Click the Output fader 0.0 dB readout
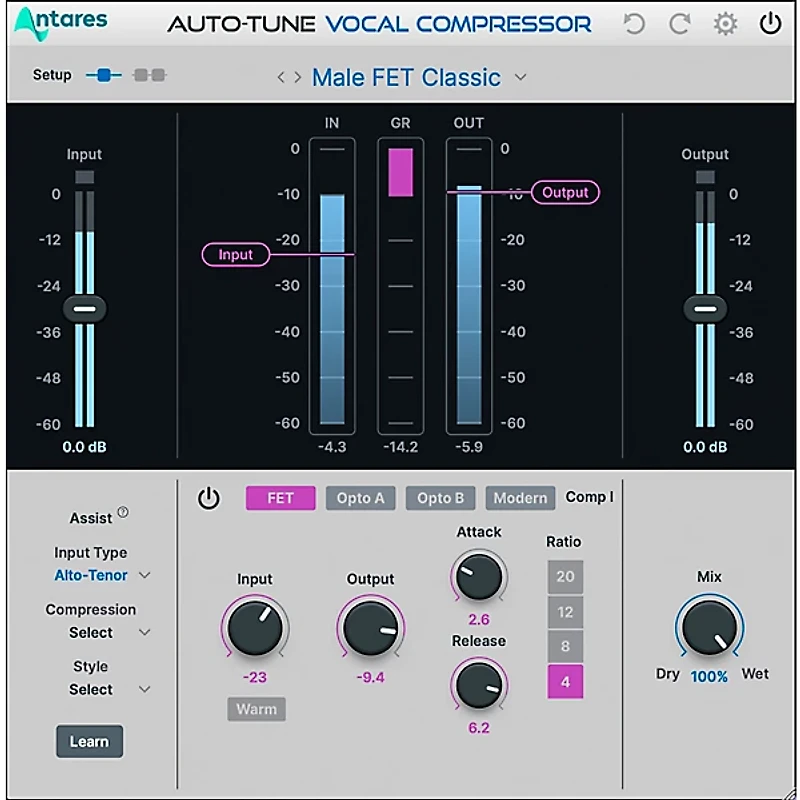 click(x=705, y=447)
